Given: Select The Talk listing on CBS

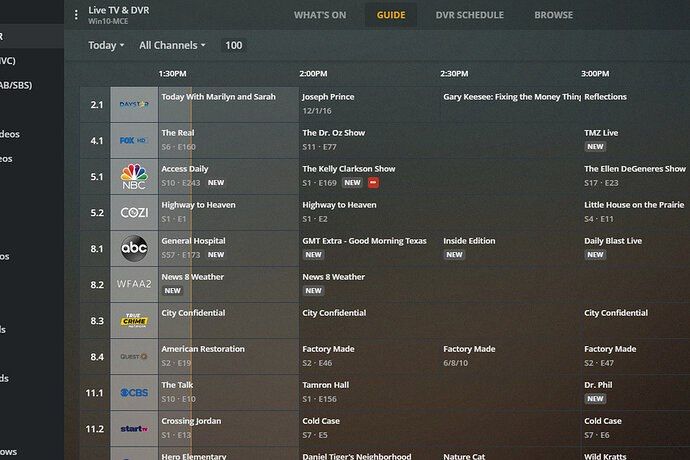Looking at the screenshot, I should (228, 393).
